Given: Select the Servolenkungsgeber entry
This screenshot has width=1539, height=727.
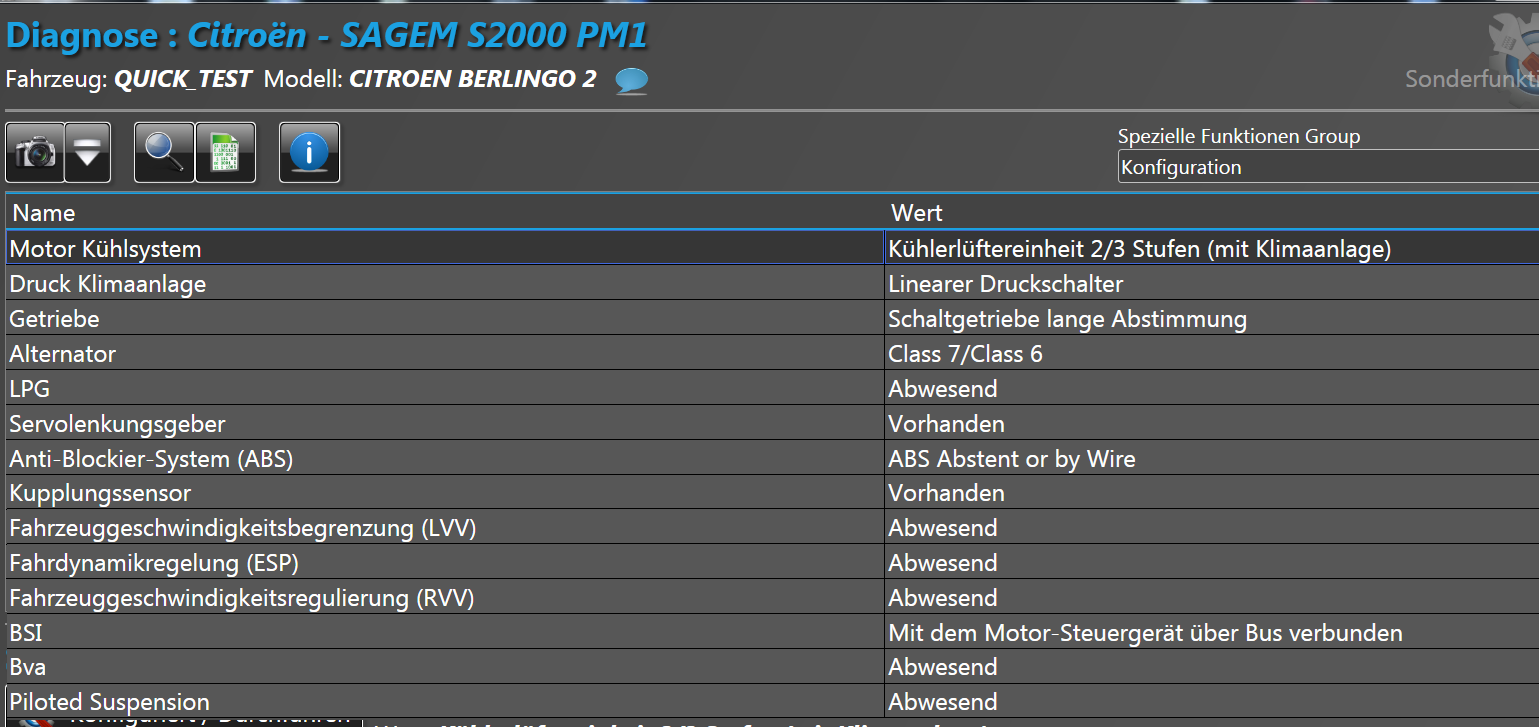Looking at the screenshot, I should (117, 424).
